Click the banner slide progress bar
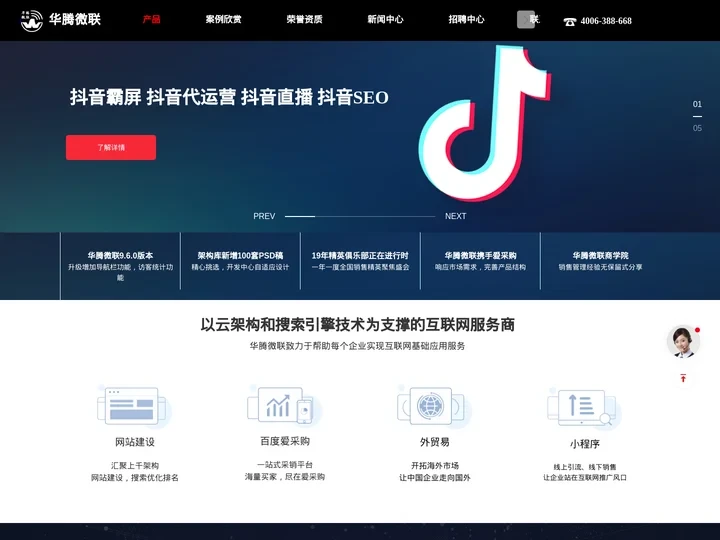This screenshot has width=720, height=540. point(360,216)
